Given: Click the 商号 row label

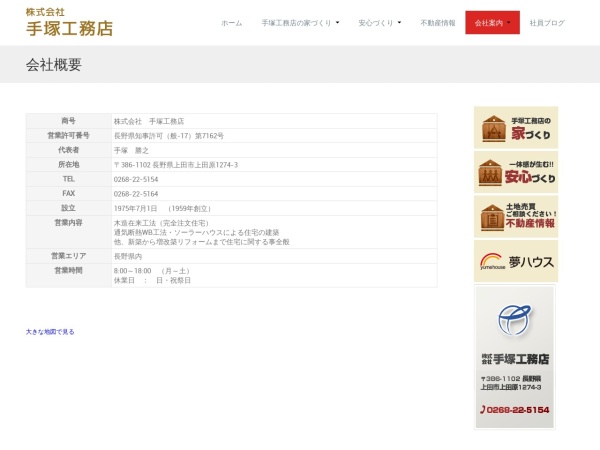Looking at the screenshot, I should point(68,121).
